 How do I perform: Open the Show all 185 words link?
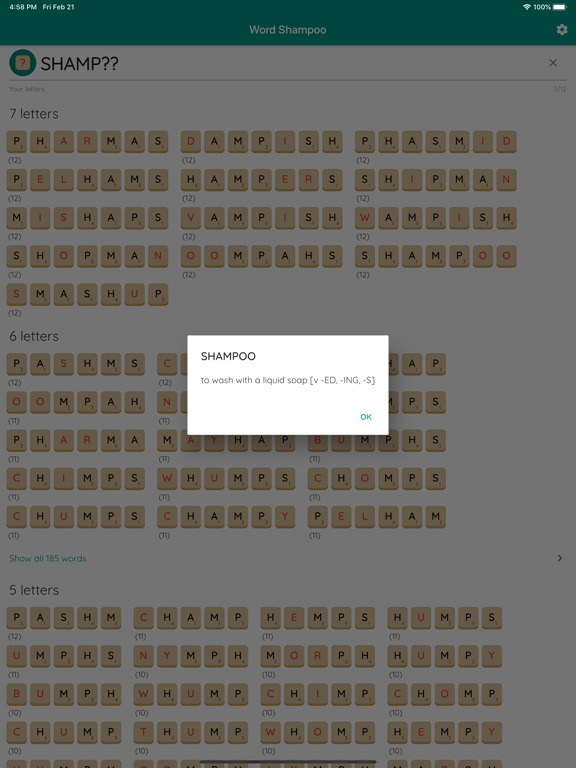(x=48, y=558)
